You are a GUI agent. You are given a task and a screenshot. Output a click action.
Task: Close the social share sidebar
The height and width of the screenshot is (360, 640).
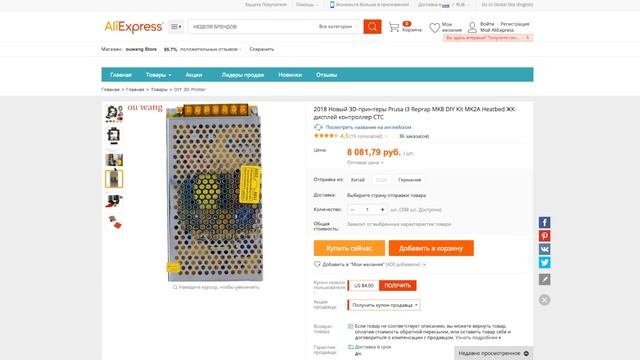pos(544,300)
